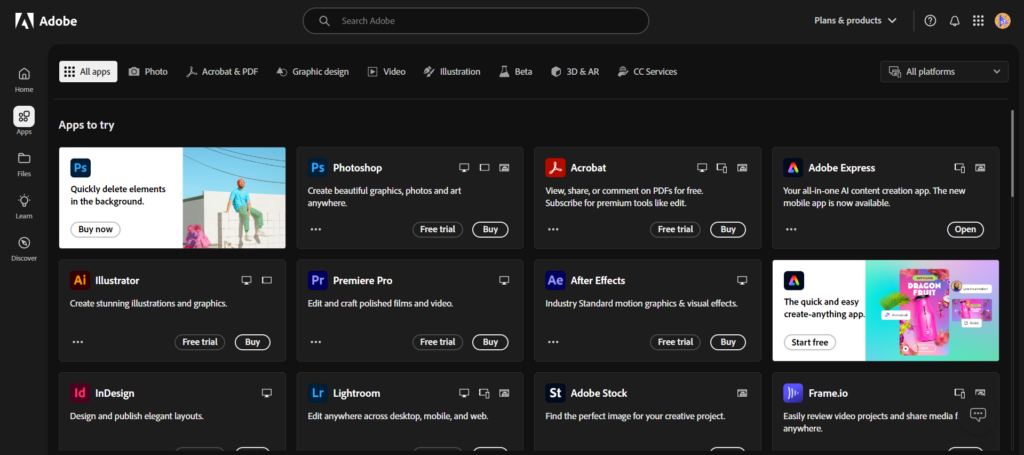Open the Help question mark icon

[x=931, y=21]
